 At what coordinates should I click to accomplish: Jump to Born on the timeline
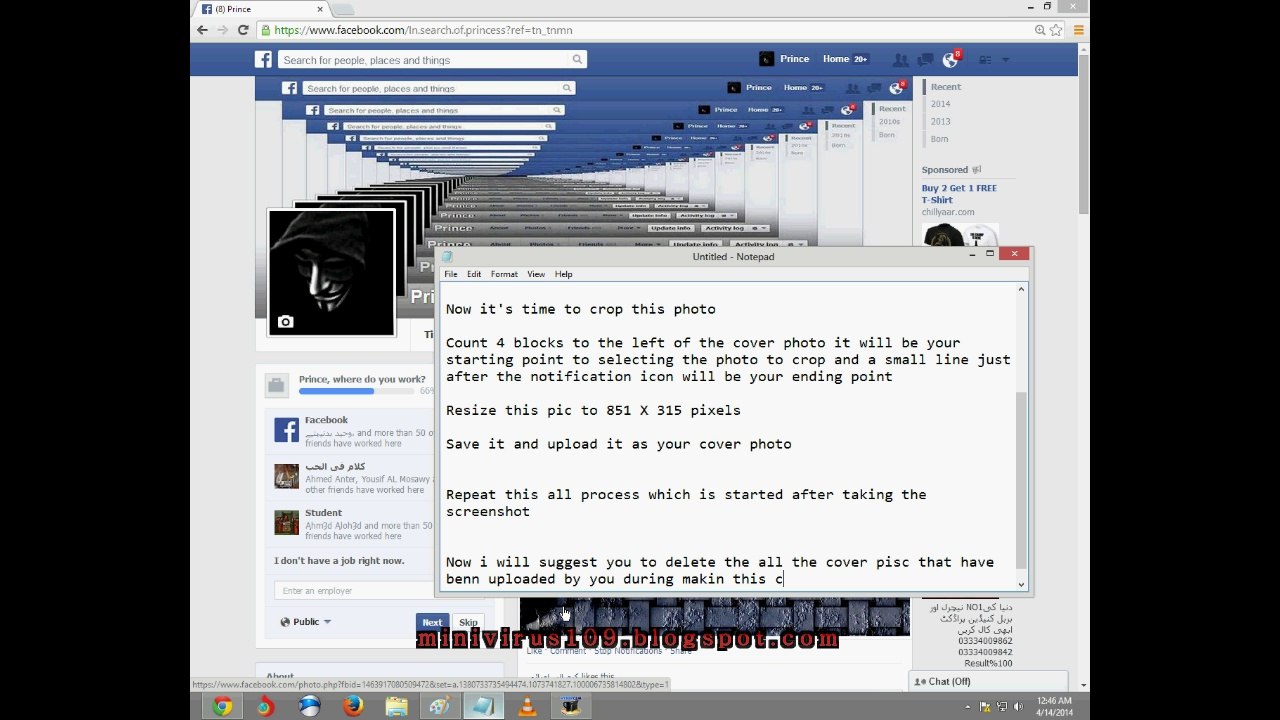click(x=940, y=139)
